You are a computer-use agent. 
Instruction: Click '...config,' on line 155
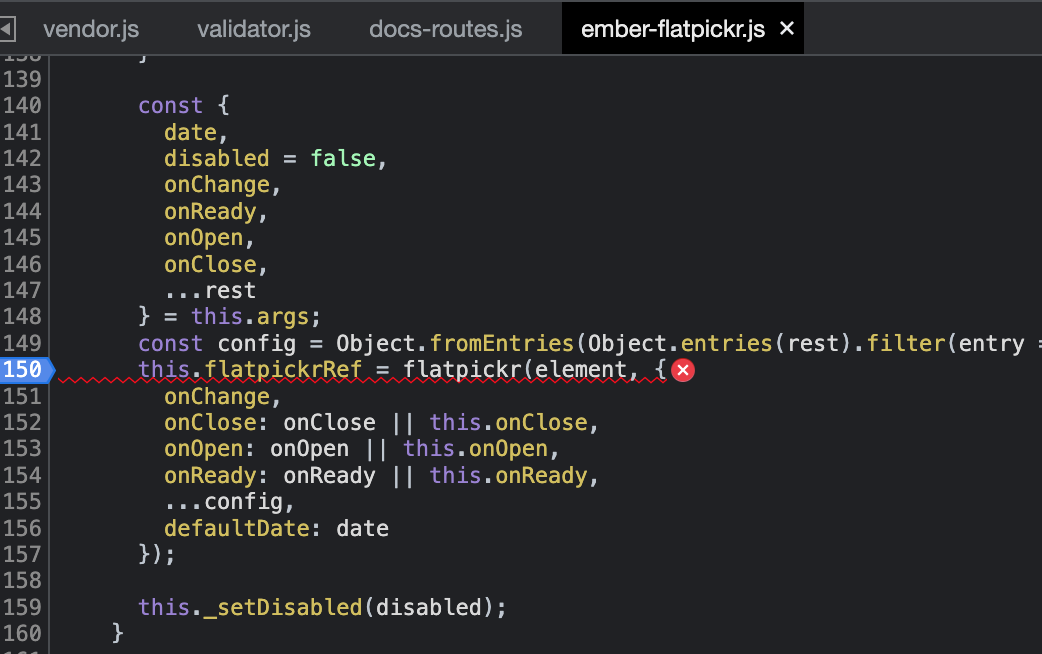229,502
